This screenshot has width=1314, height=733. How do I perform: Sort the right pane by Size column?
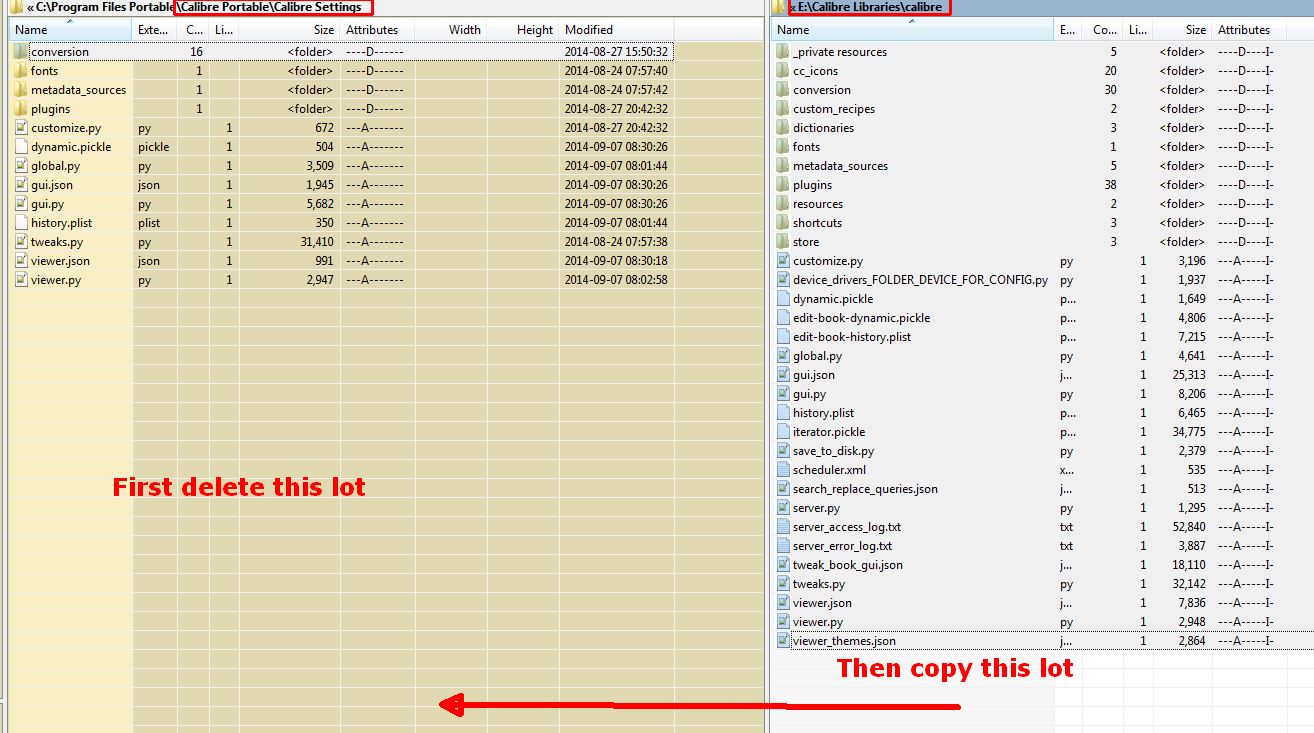(x=1181, y=30)
